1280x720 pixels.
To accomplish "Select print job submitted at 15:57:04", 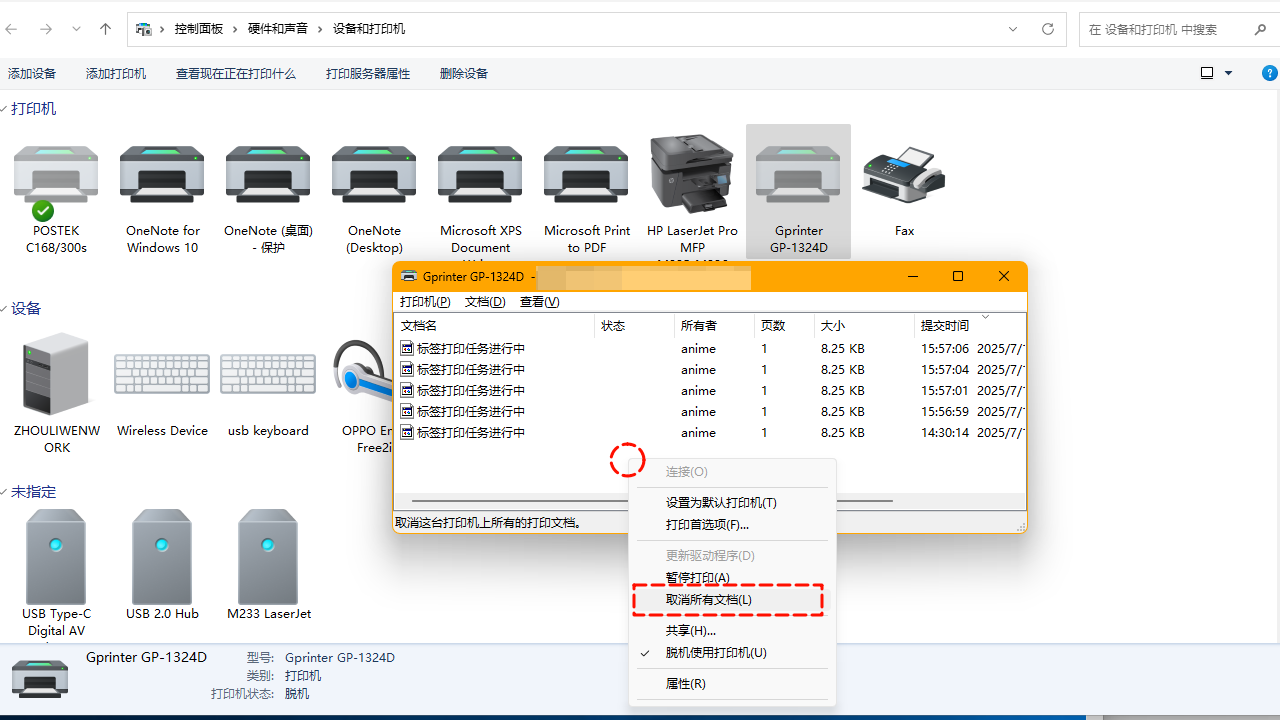I will (x=710, y=370).
